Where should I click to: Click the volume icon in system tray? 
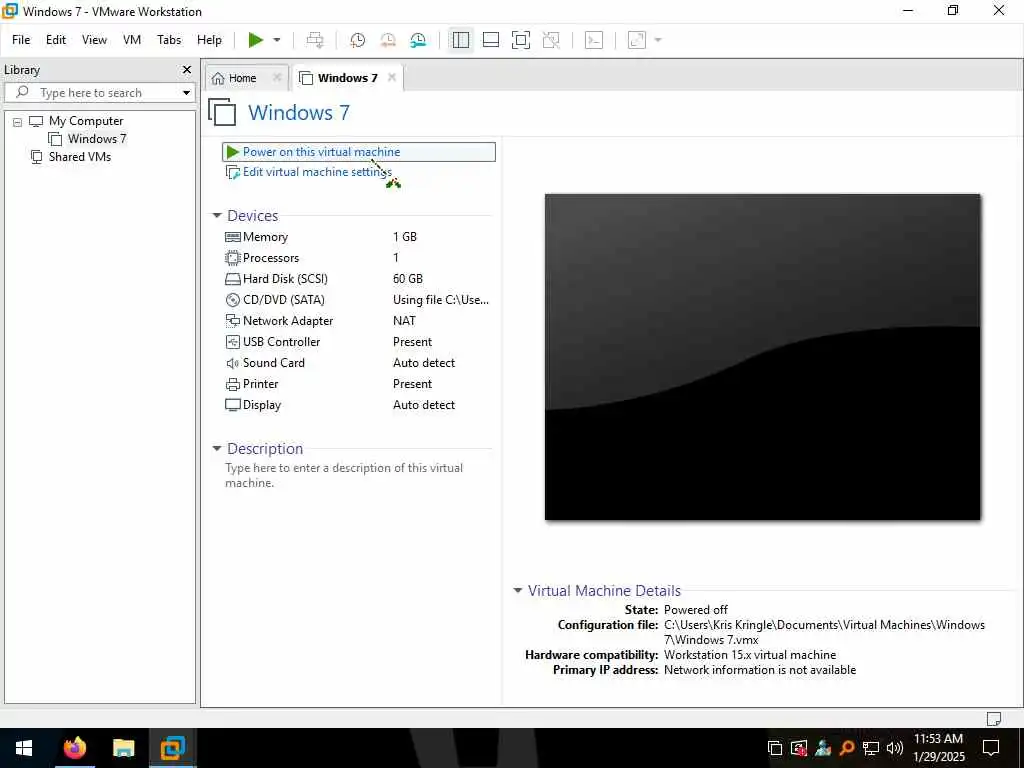pyautogui.click(x=895, y=748)
